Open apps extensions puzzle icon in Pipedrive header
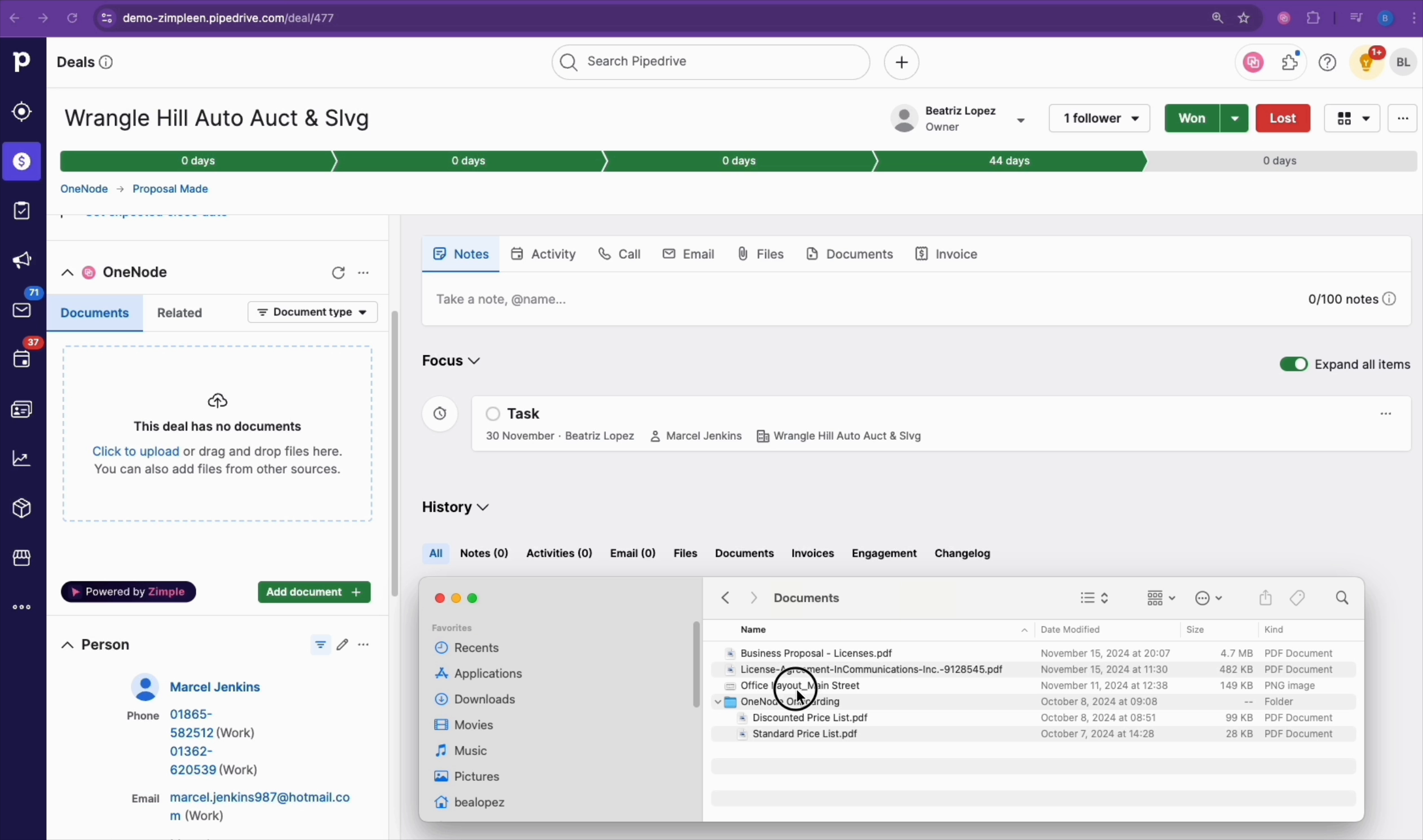Viewport: 1423px width, 840px height. click(x=1290, y=62)
